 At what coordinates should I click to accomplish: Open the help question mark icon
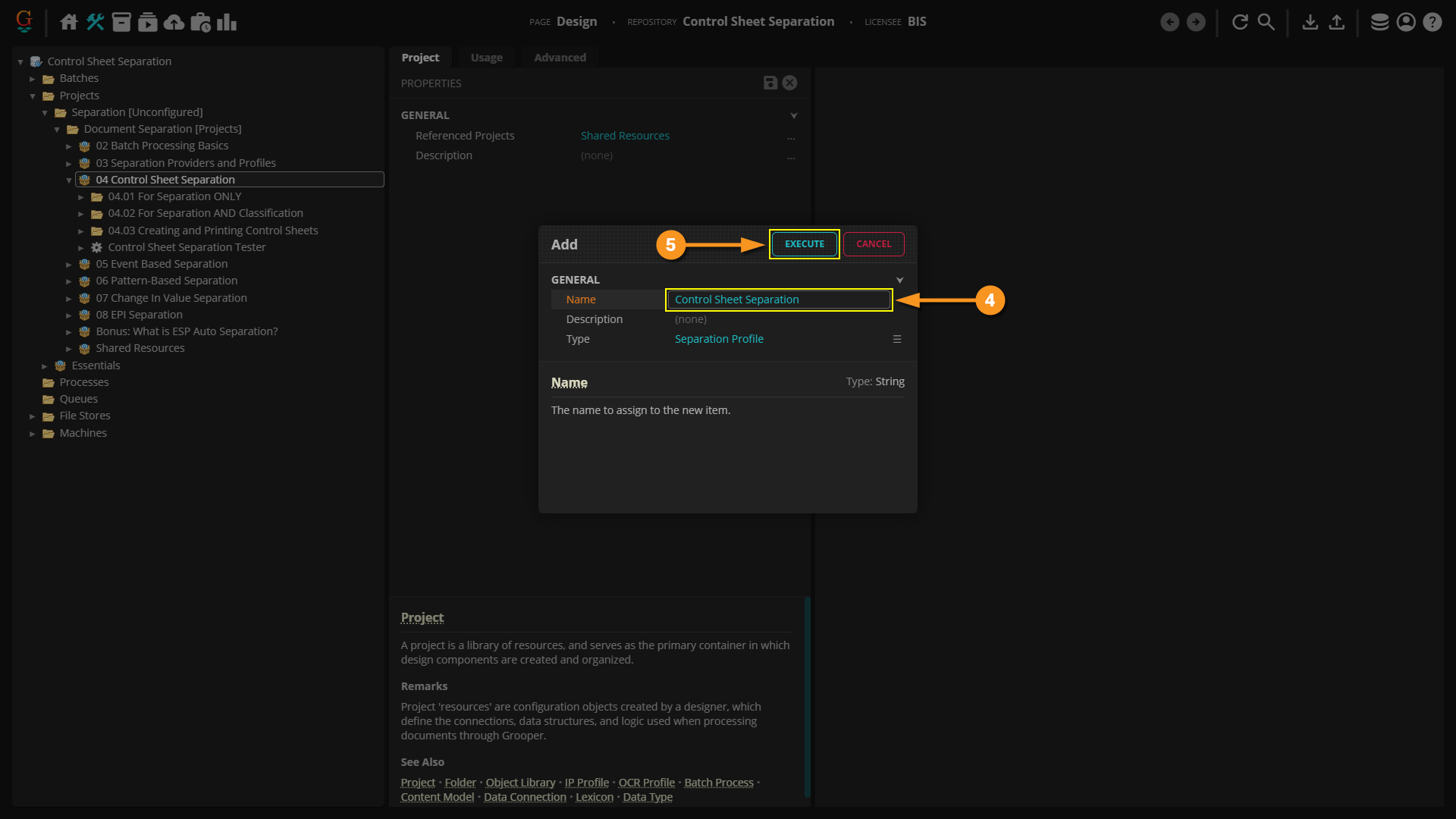[x=1432, y=22]
